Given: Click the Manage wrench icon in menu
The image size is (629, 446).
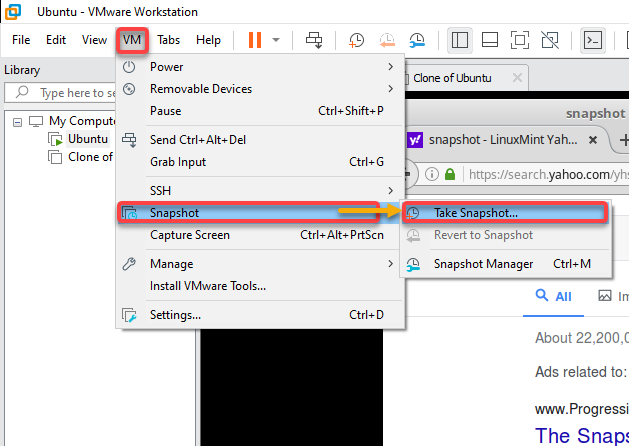Looking at the screenshot, I should pyautogui.click(x=129, y=264).
